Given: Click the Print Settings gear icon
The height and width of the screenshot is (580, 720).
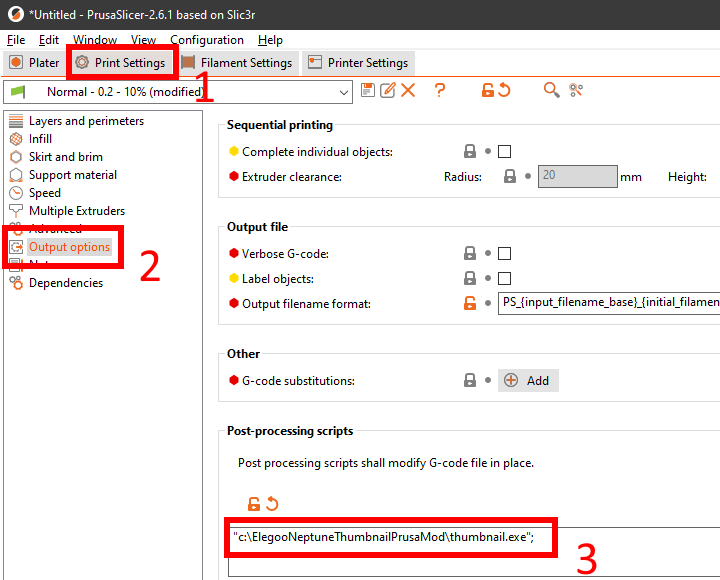Looking at the screenshot, I should [x=82, y=62].
